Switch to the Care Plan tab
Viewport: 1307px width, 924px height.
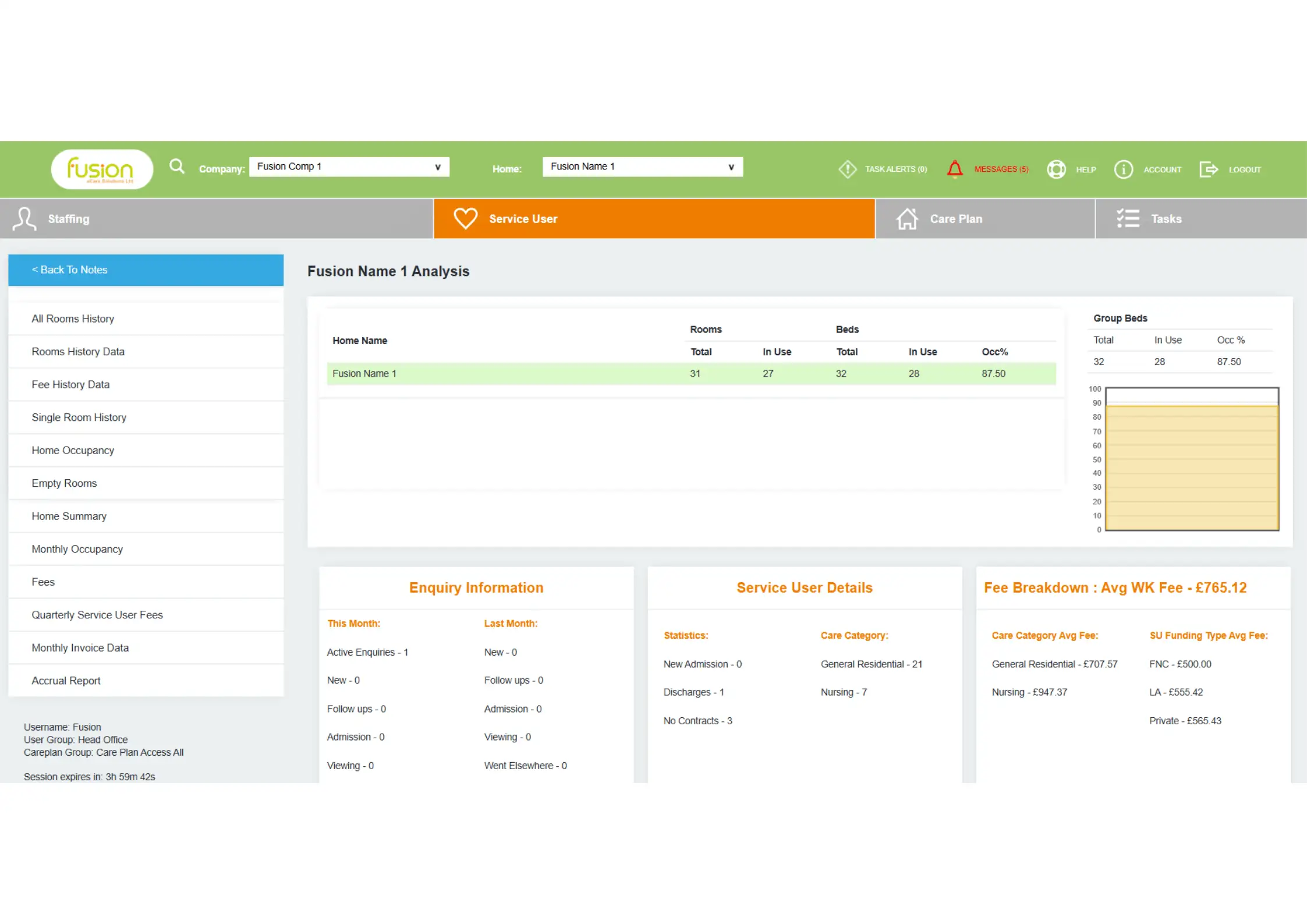point(957,218)
